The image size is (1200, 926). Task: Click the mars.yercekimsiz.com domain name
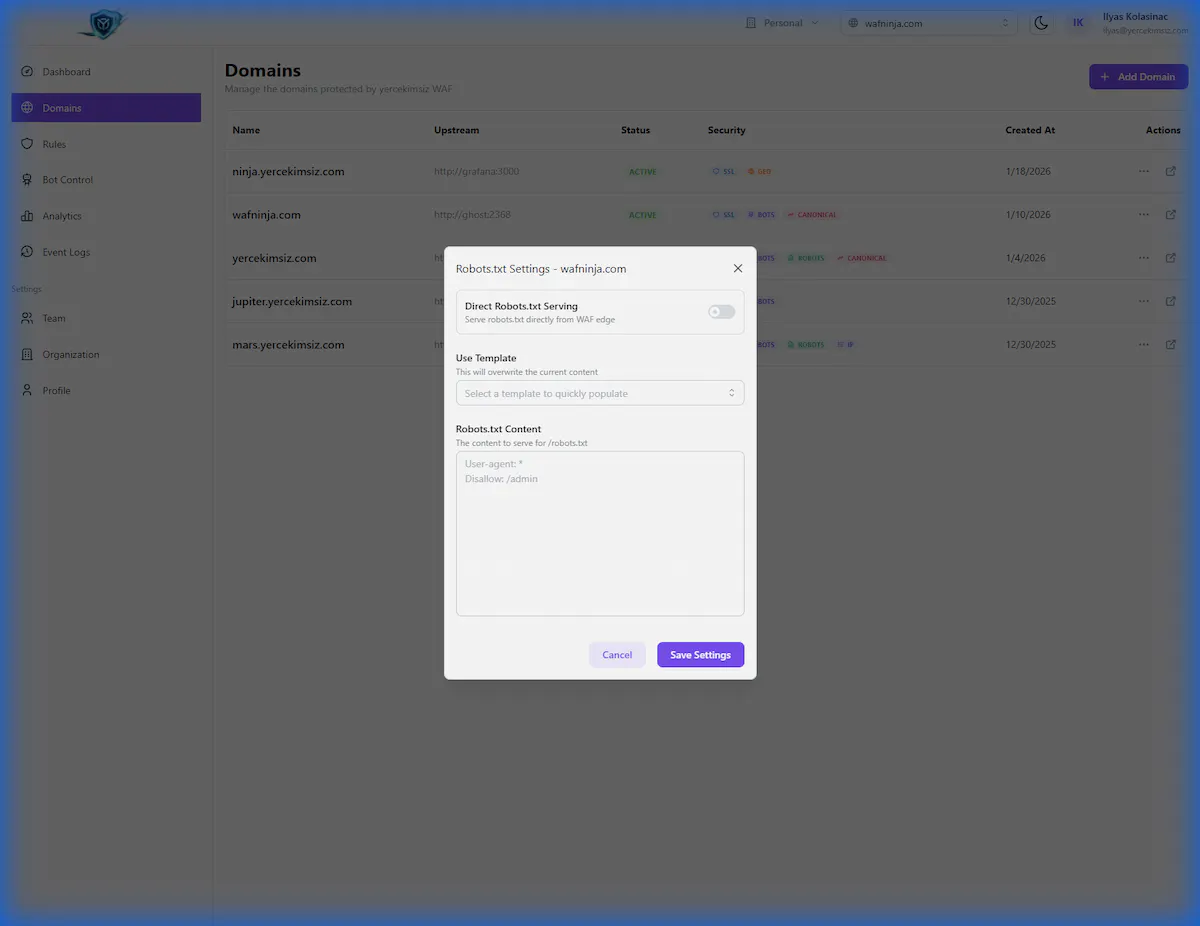point(288,345)
